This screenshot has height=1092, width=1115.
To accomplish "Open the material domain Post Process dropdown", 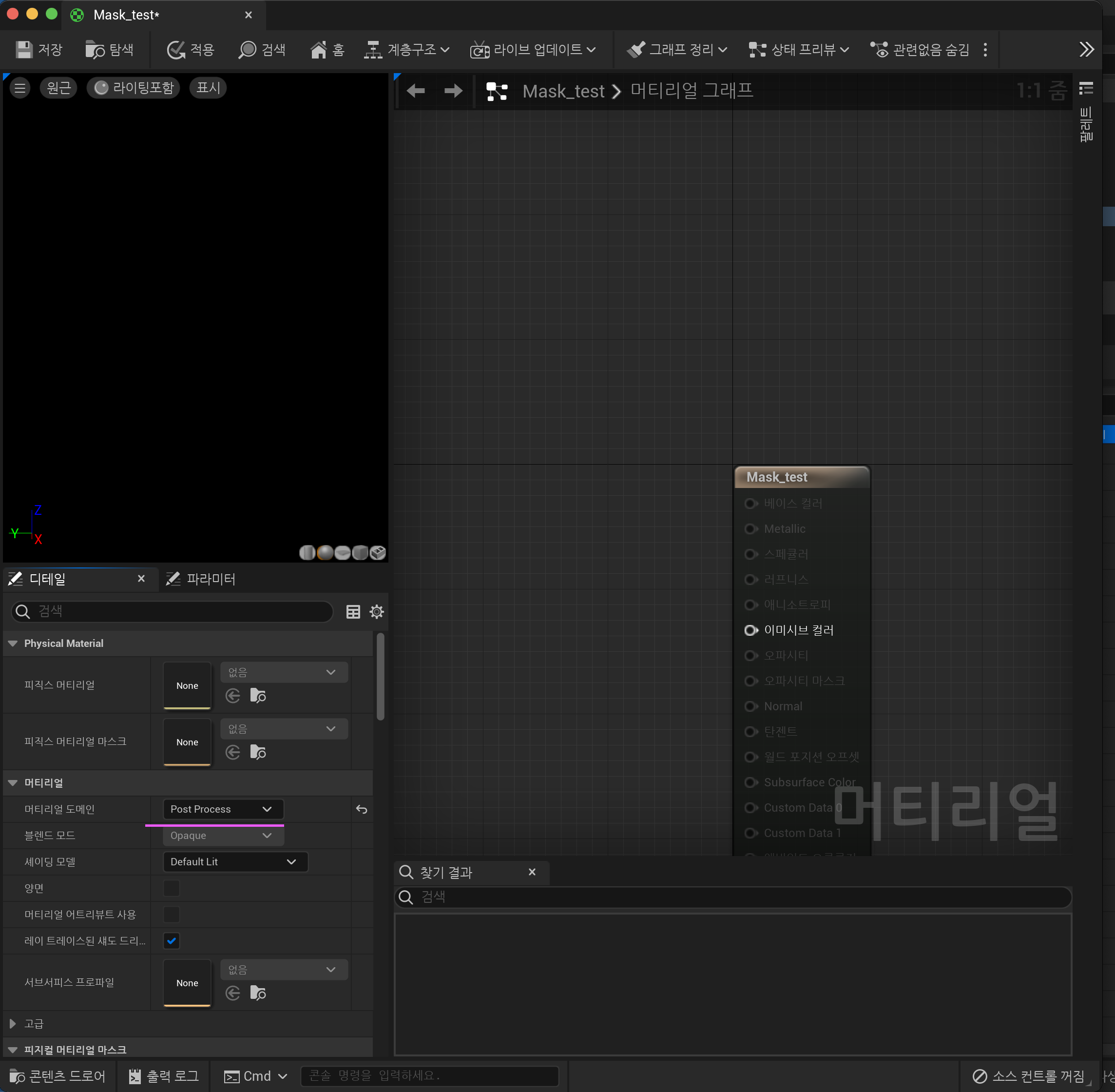I will click(x=222, y=809).
